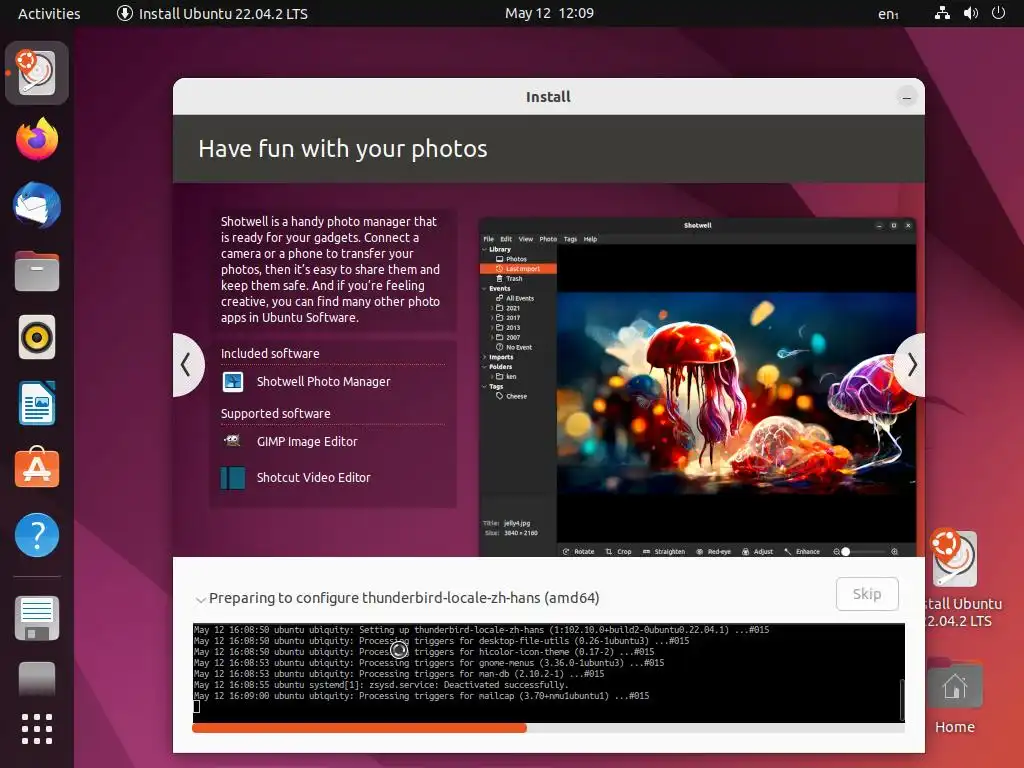Viewport: 1024px width, 768px height.
Task: Go to the next slide arrow
Action: pos(911,364)
